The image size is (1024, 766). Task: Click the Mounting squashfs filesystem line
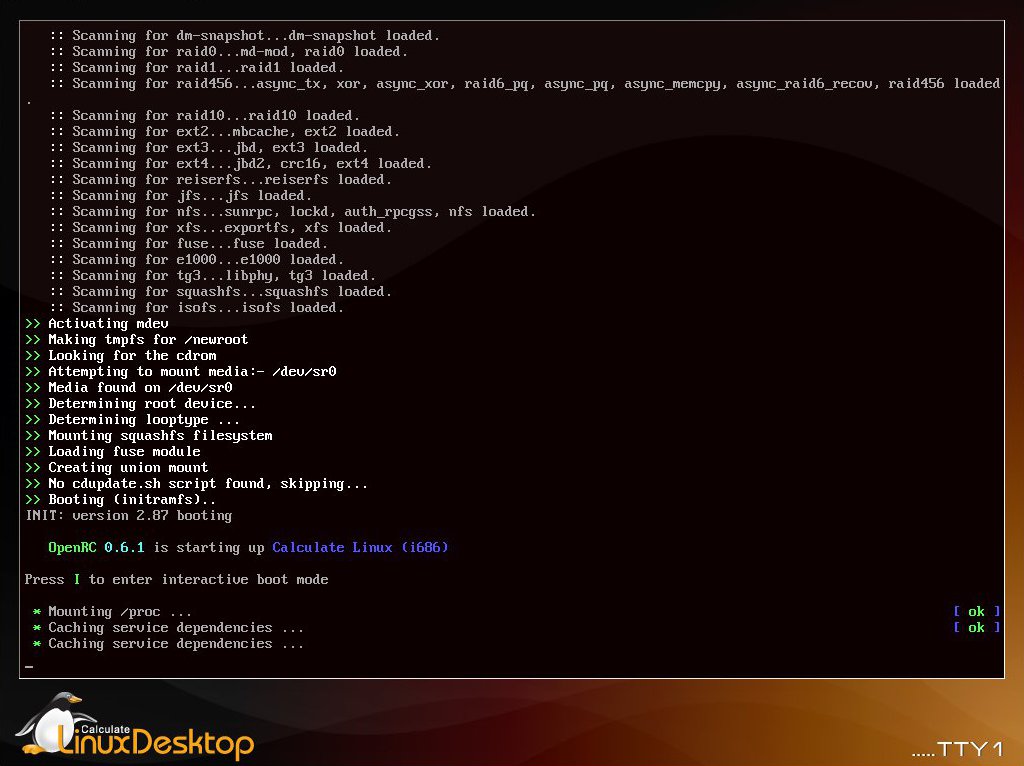[x=160, y=436]
